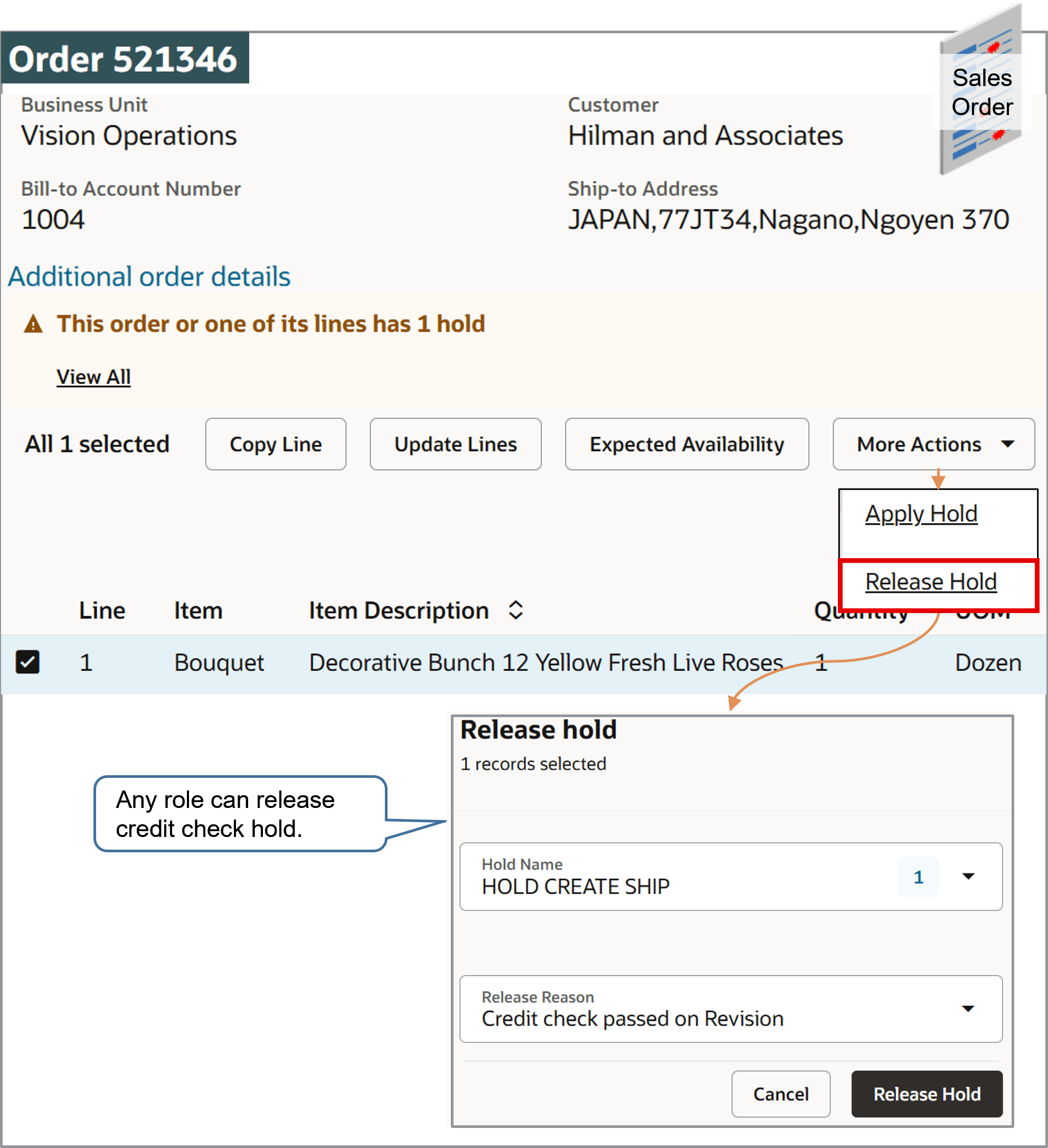Click the Copy Line button

tap(276, 444)
